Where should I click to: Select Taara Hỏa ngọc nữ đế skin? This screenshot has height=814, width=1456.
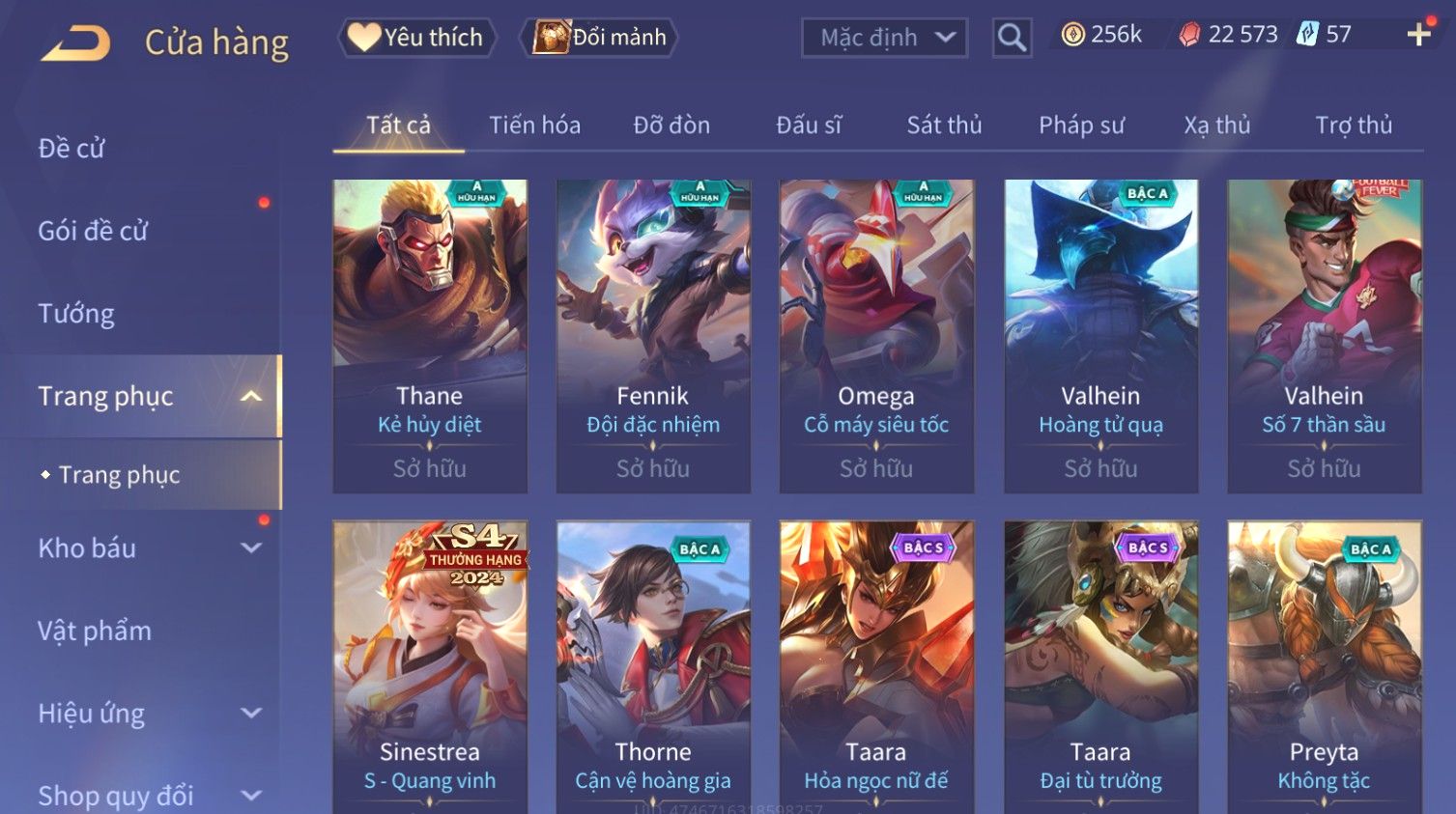click(x=876, y=666)
